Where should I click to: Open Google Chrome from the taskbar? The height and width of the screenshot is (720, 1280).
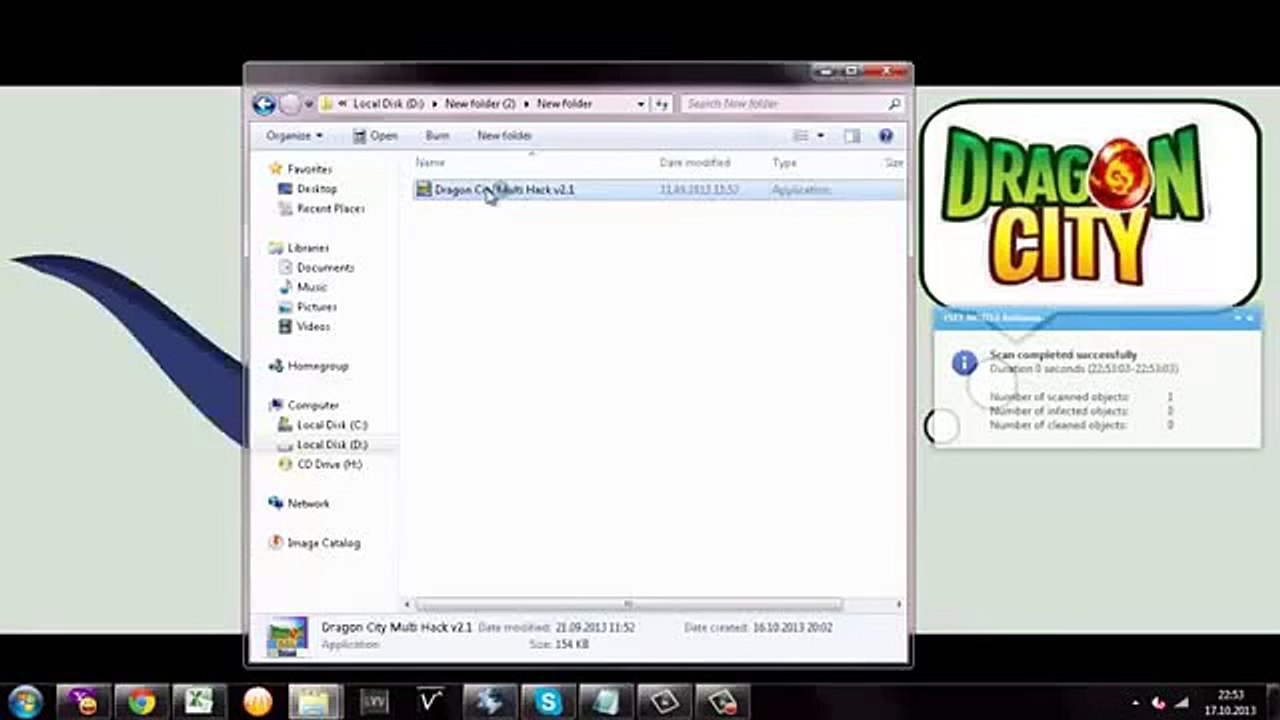140,702
